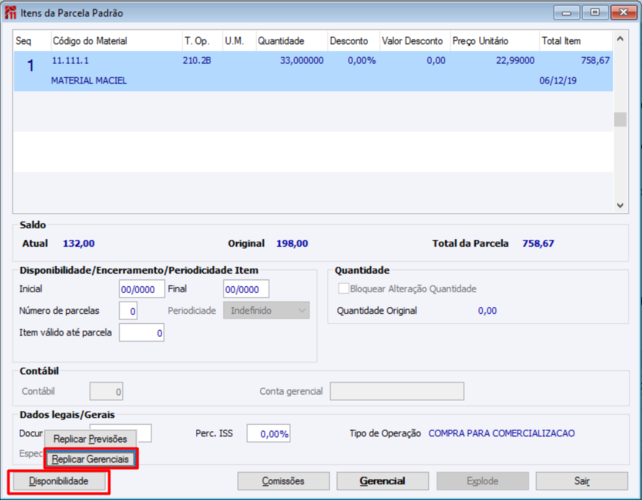Screen dimensions: 642x500
Task: Open the Periodicidade dropdown
Action: point(267,310)
